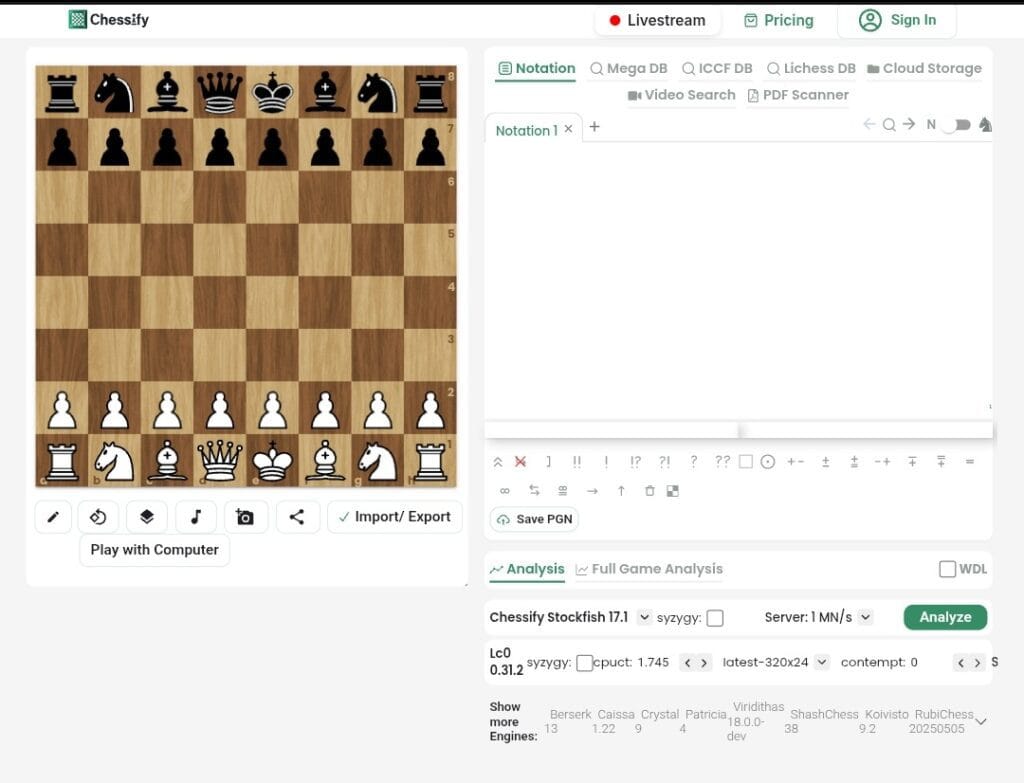The image size is (1024, 783).
Task: Insert the double exclamation brilliant move symbol
Action: click(577, 462)
